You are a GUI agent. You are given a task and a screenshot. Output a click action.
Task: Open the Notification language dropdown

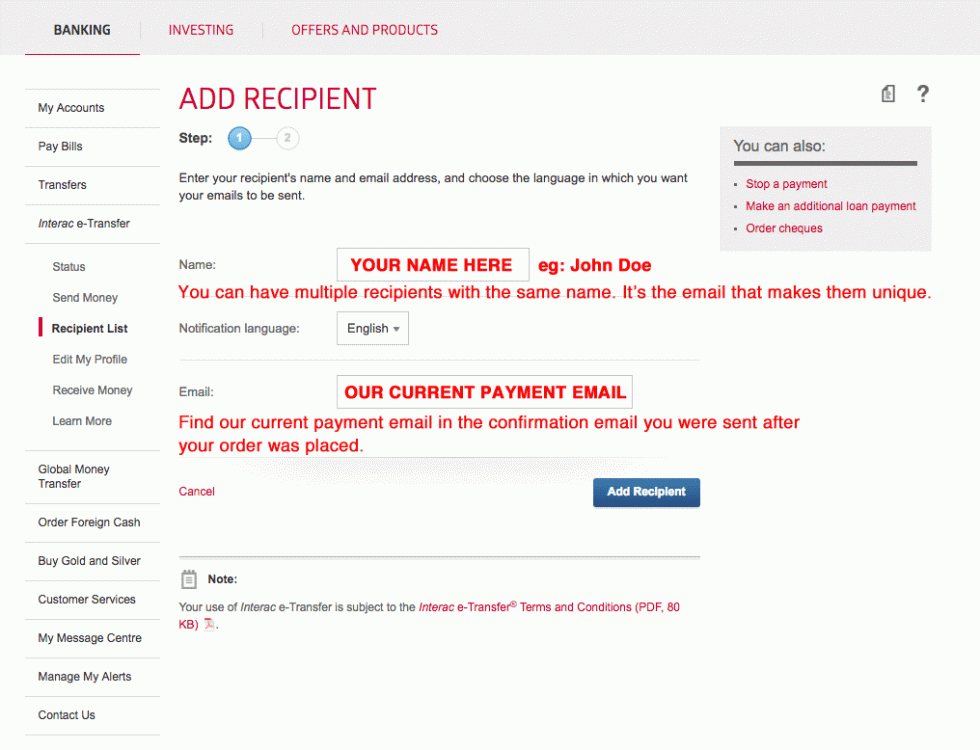[x=372, y=328]
